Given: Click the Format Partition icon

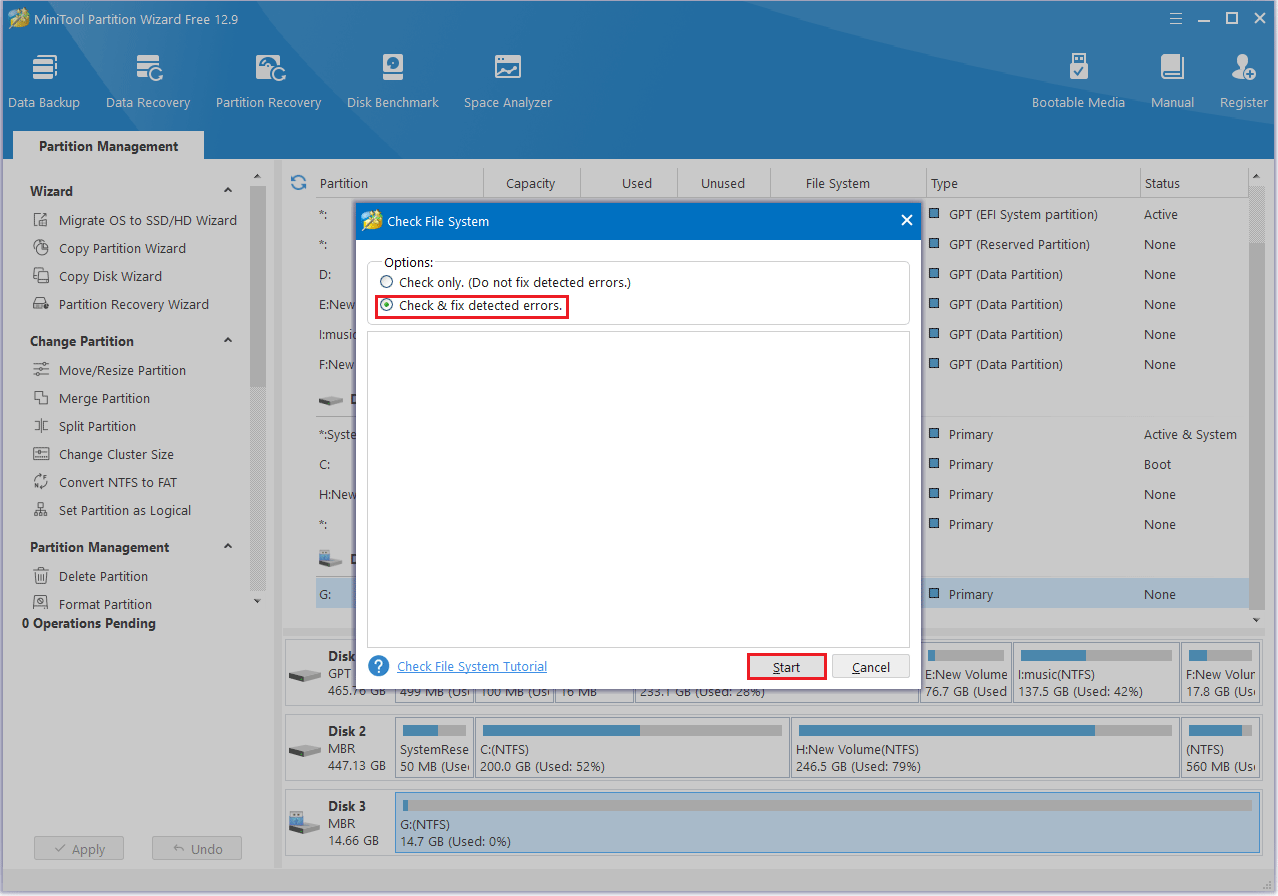Looking at the screenshot, I should point(41,603).
